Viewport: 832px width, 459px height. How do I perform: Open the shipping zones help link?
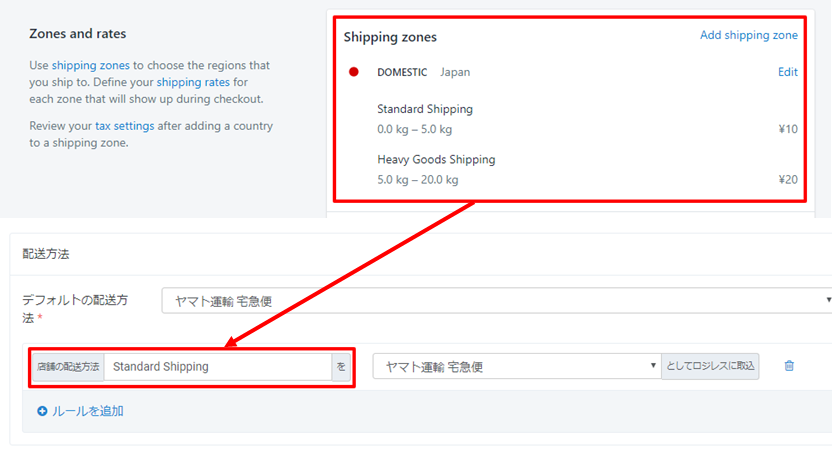(91, 65)
